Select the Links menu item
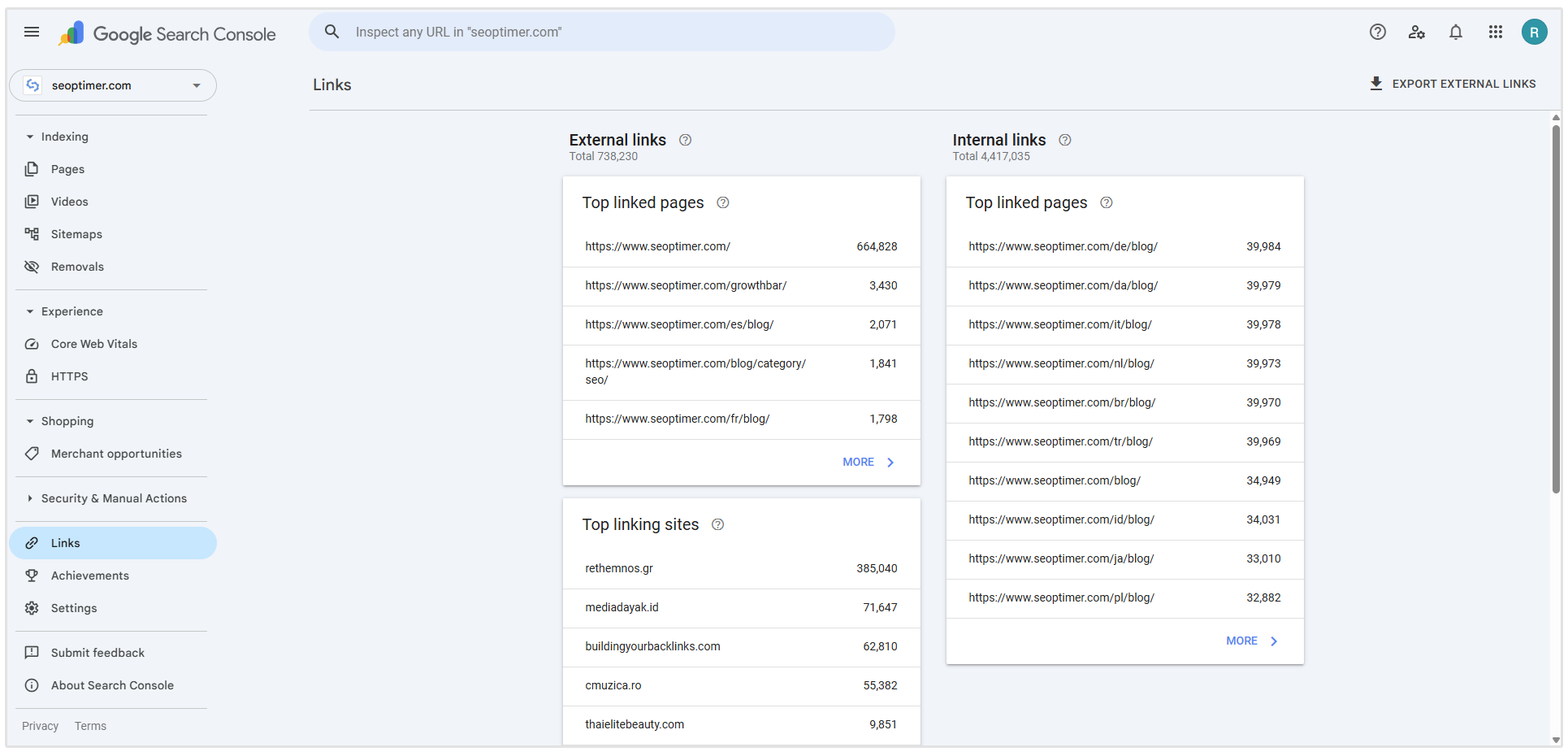This screenshot has width=1568, height=756. (x=113, y=543)
